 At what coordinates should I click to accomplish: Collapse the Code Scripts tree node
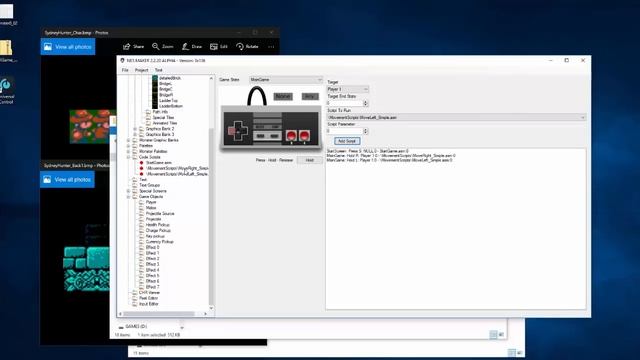point(129,157)
